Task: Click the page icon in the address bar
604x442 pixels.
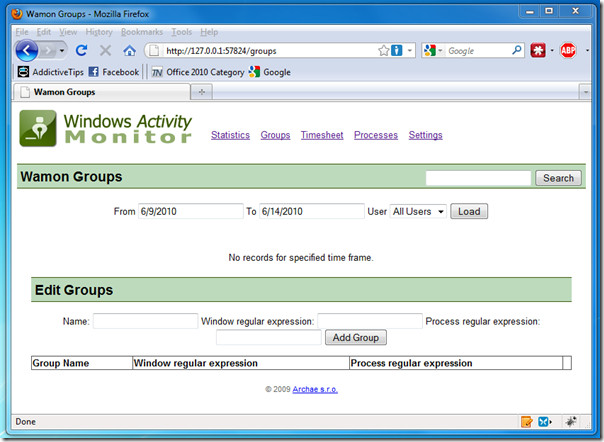Action: pos(154,50)
